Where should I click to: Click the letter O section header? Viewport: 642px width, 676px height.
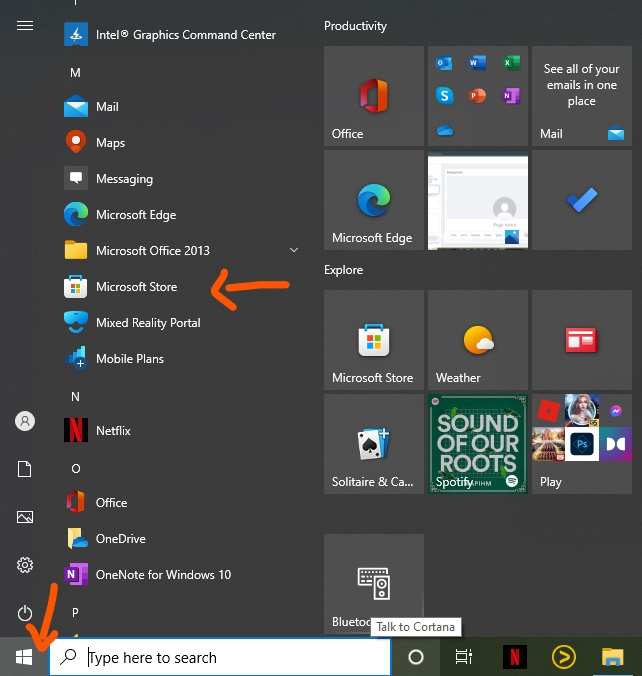75,468
